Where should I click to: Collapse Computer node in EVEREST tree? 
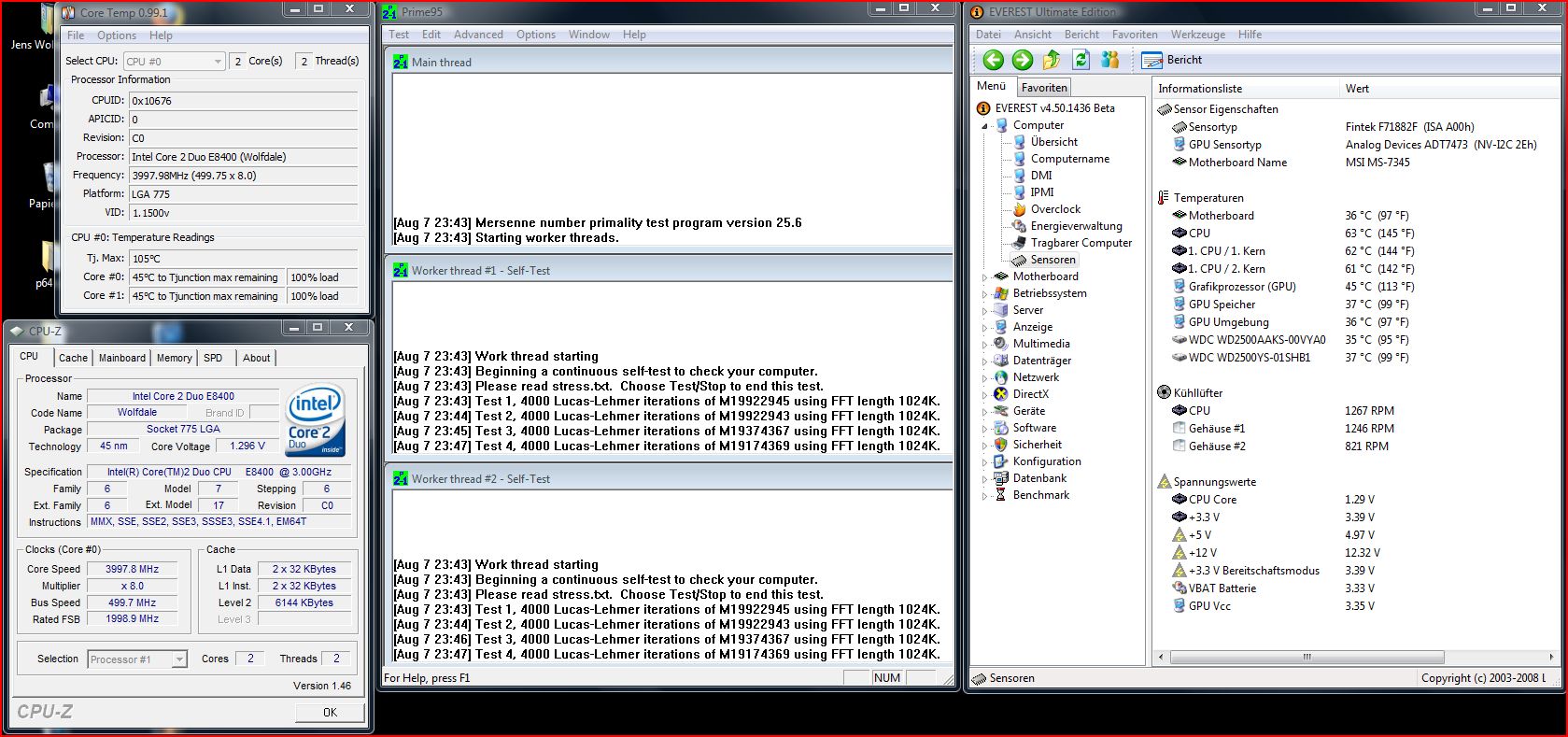click(x=984, y=126)
